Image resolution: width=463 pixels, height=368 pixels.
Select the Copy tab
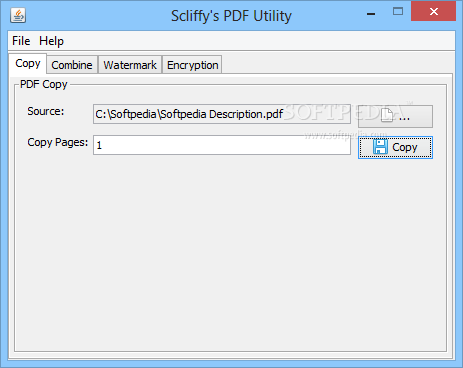click(x=28, y=63)
